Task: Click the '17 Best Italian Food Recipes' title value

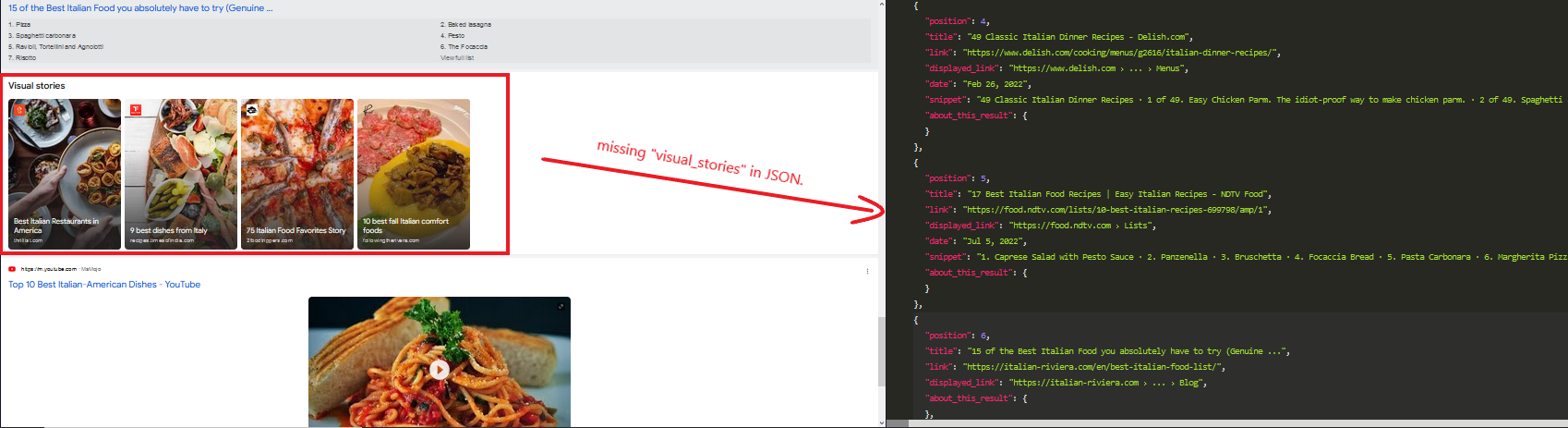Action: point(1119,194)
